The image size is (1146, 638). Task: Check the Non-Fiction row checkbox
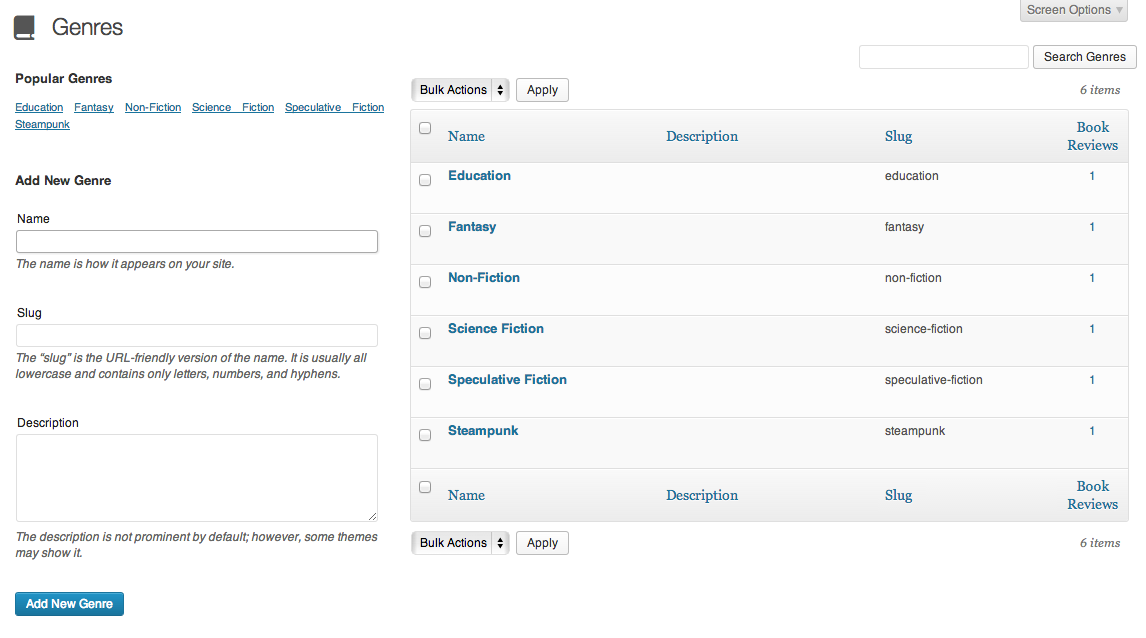point(425,283)
